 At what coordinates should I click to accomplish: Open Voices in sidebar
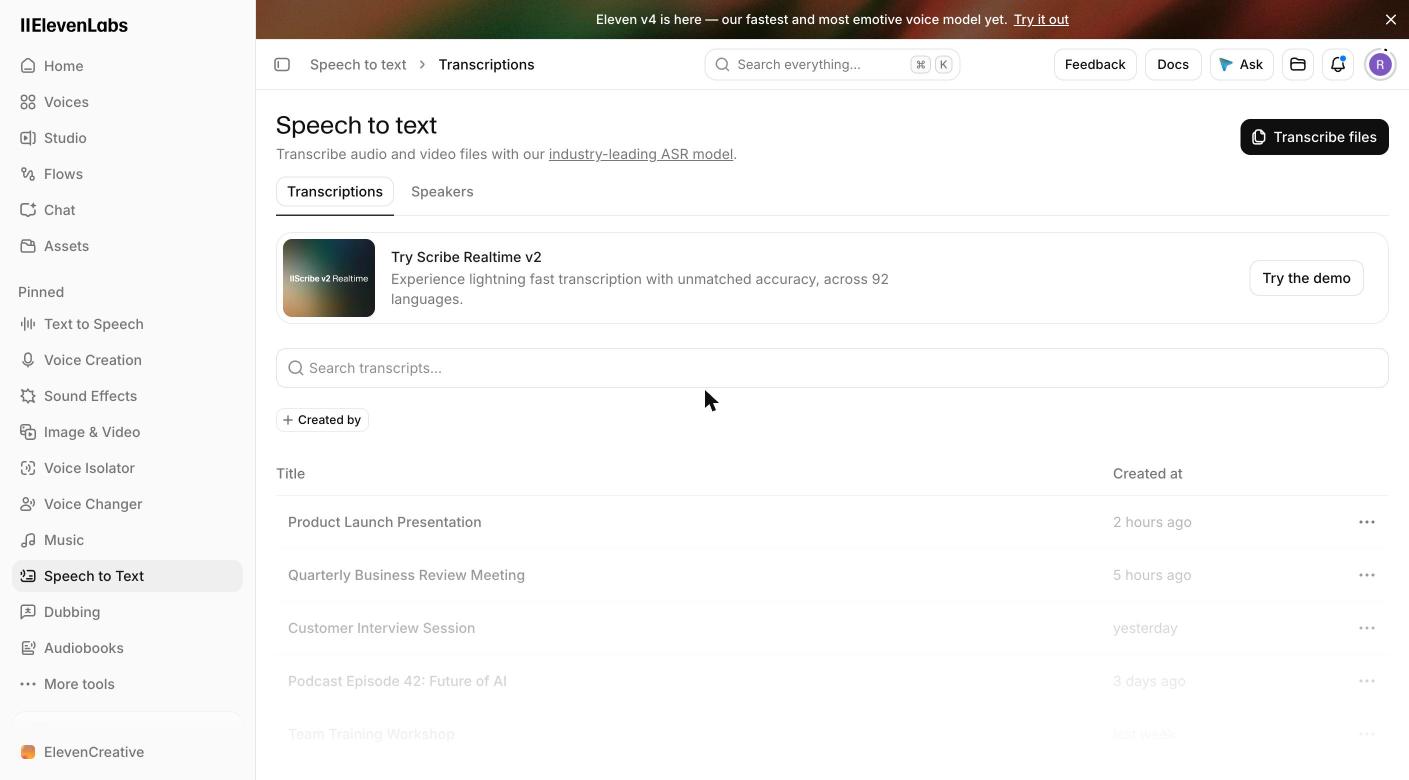click(x=127, y=102)
